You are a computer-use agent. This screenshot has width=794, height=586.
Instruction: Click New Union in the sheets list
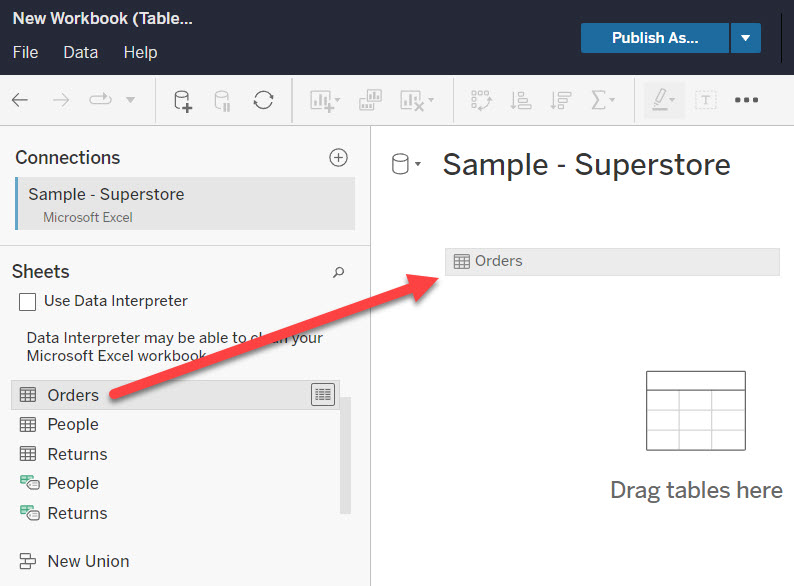pyautogui.click(x=87, y=561)
